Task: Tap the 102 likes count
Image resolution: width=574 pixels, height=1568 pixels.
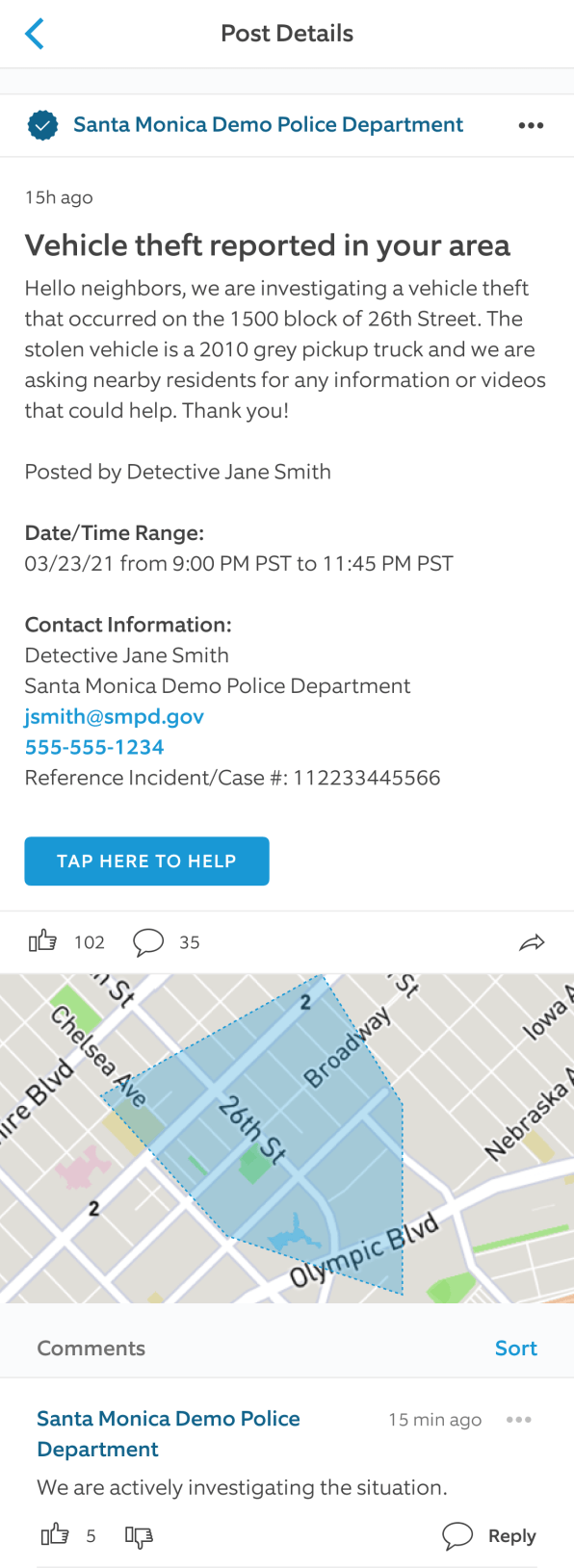Action: (x=90, y=942)
